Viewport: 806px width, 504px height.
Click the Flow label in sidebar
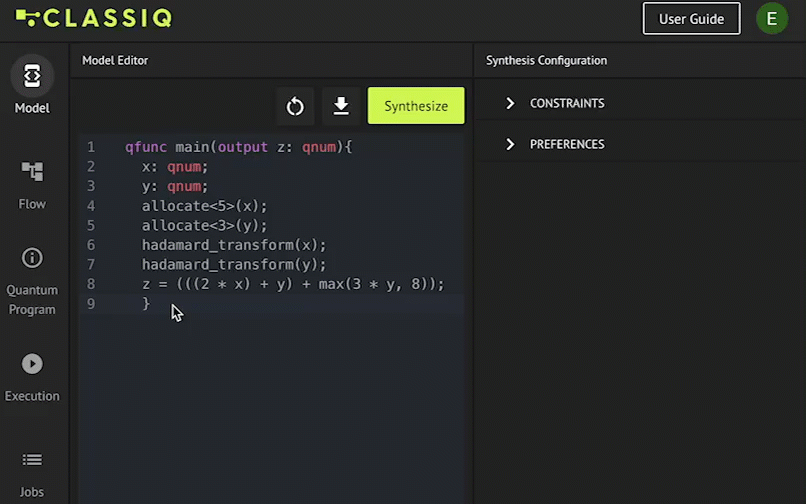(32, 204)
